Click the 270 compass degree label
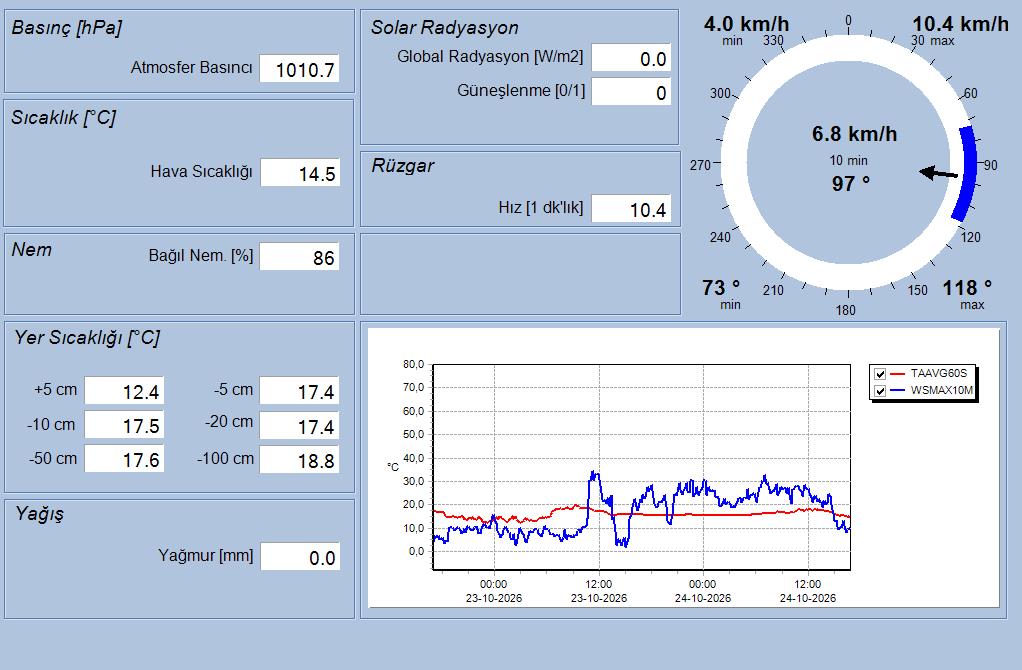Image resolution: width=1022 pixels, height=670 pixels. pos(700,166)
